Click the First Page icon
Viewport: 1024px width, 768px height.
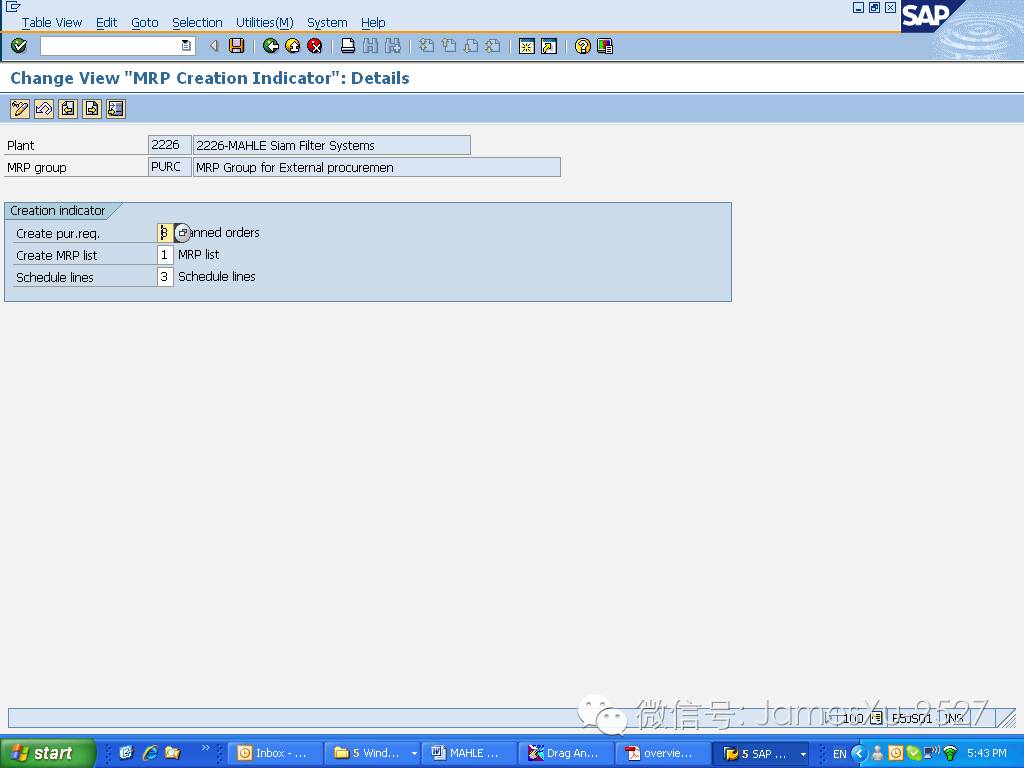pos(426,46)
